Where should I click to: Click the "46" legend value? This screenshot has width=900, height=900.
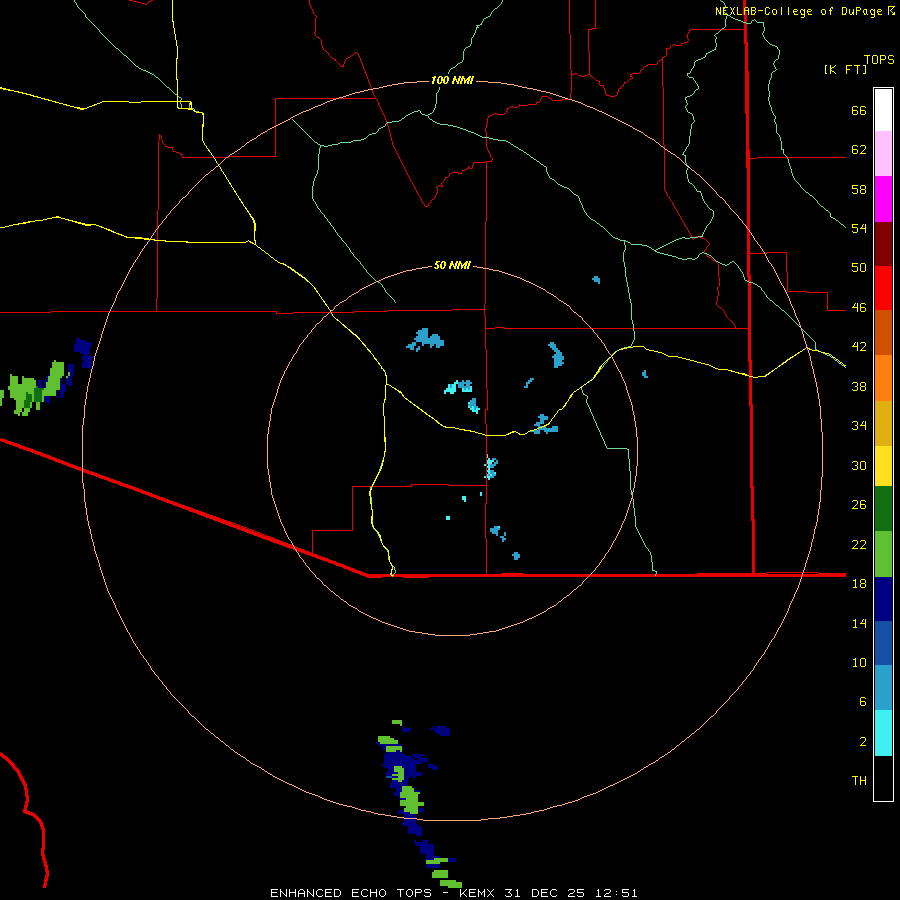click(x=859, y=308)
